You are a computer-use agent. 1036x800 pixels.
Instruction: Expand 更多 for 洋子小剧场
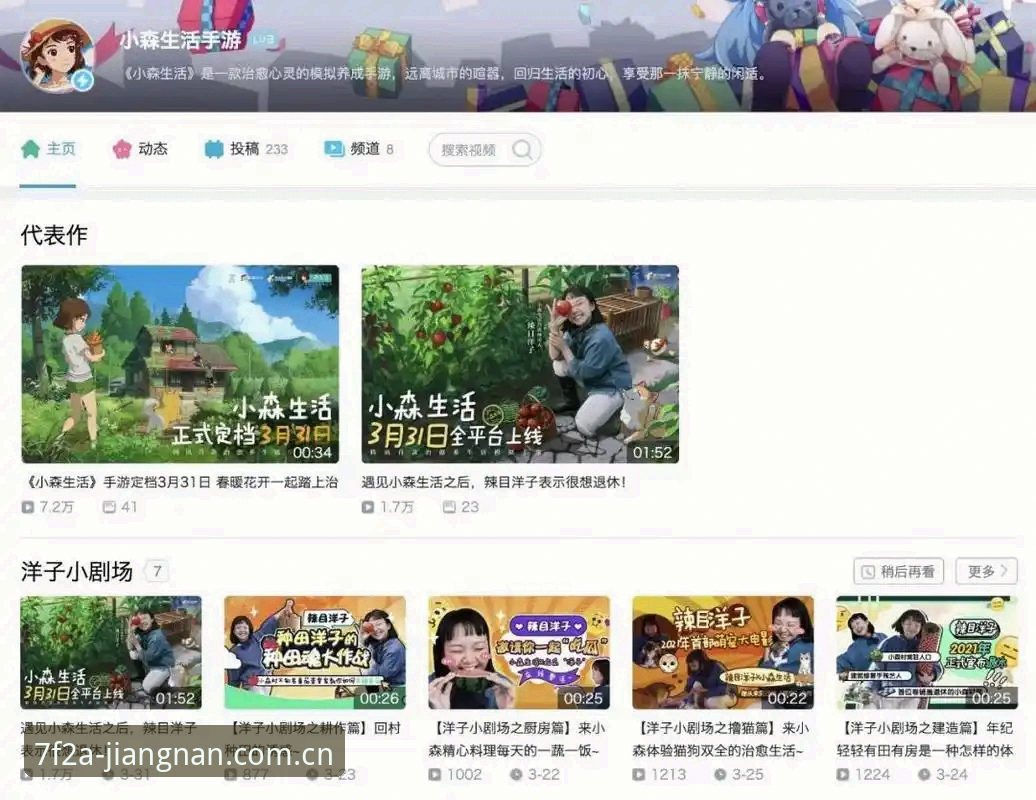click(x=986, y=571)
